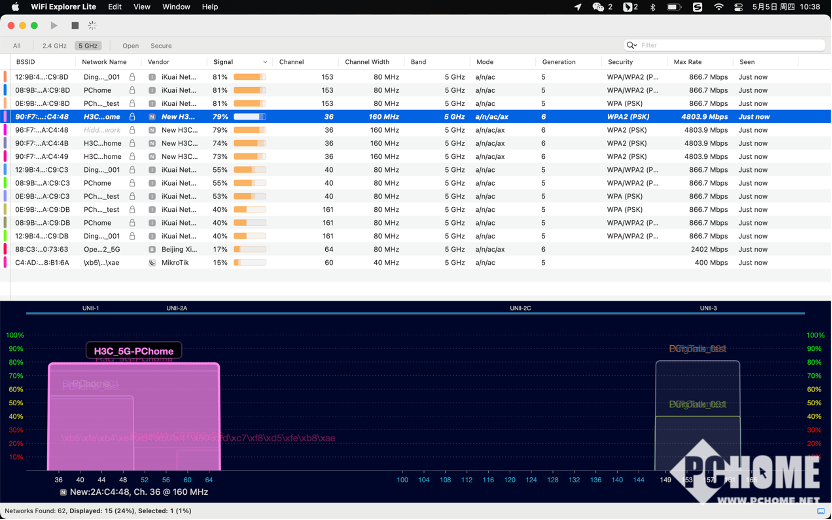Show All networks filter

17,46
